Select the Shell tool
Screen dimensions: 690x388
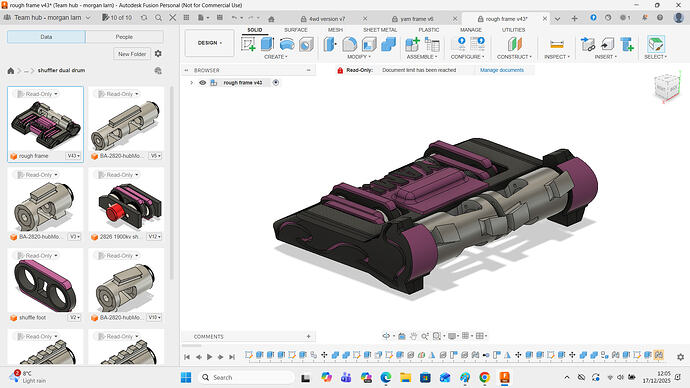(x=369, y=44)
